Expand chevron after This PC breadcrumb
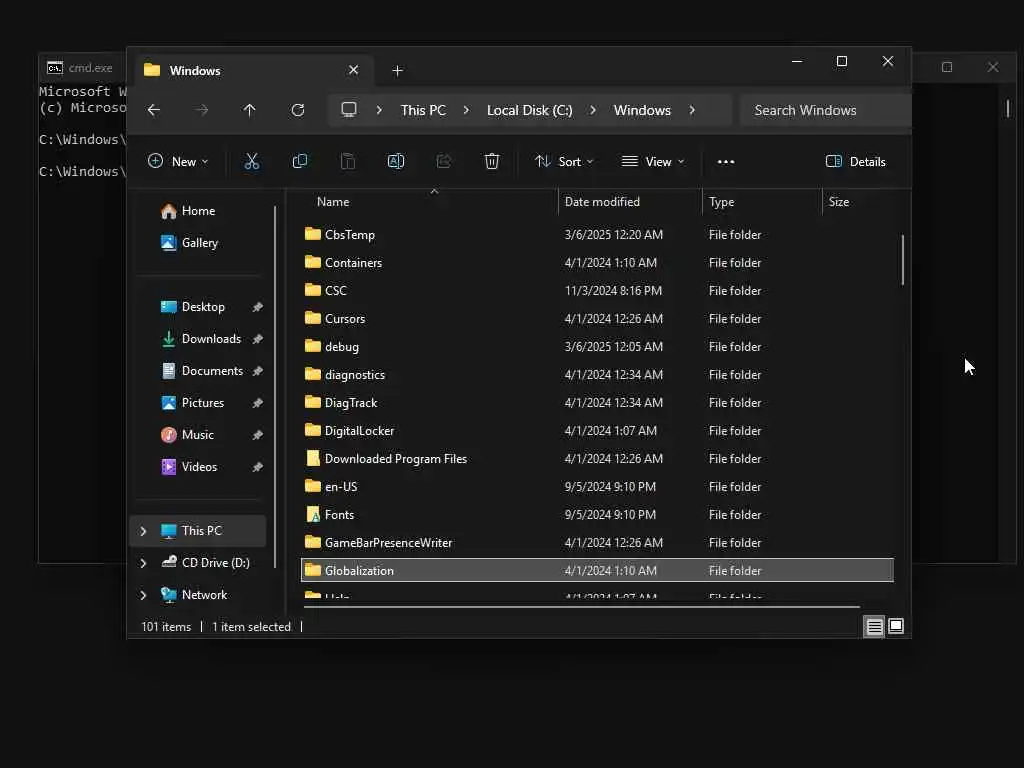1024x768 pixels. [x=466, y=110]
